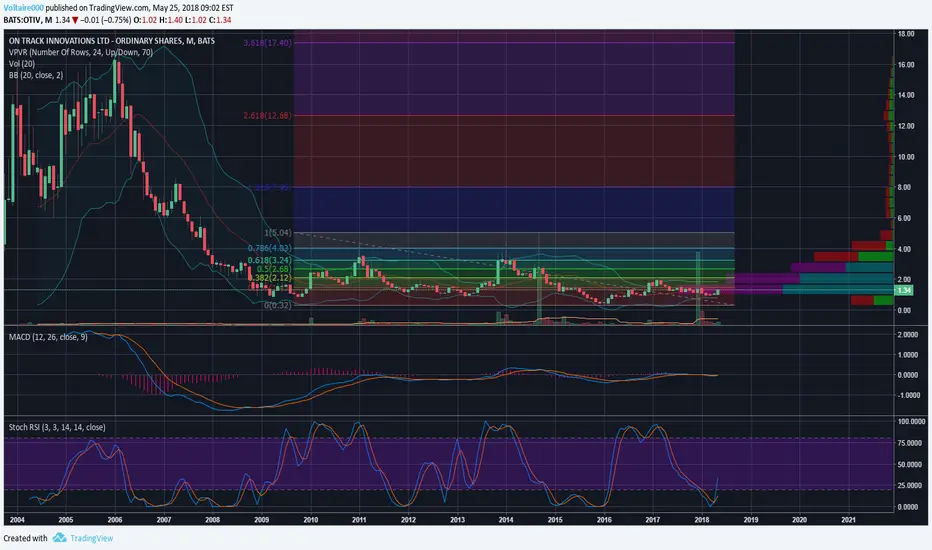This screenshot has width=932, height=550.
Task: Click the 10.00 price axis label
Action: (906, 157)
